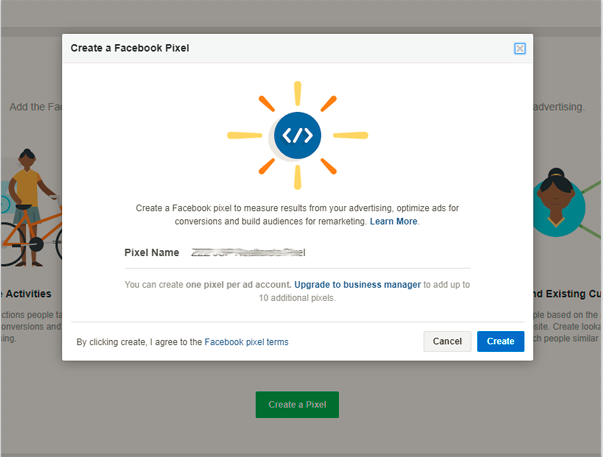Click the blue pixel code icon
The height and width of the screenshot is (457, 603).
tap(297, 135)
